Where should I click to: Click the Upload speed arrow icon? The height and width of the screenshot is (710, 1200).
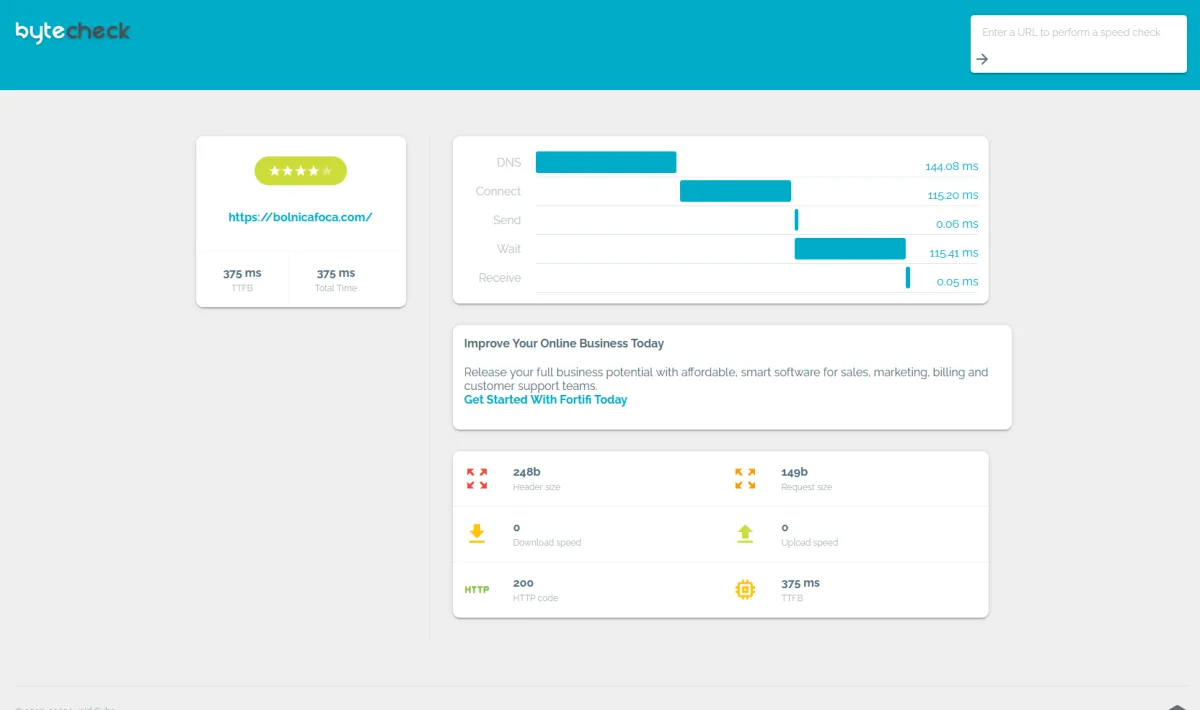[x=745, y=533]
